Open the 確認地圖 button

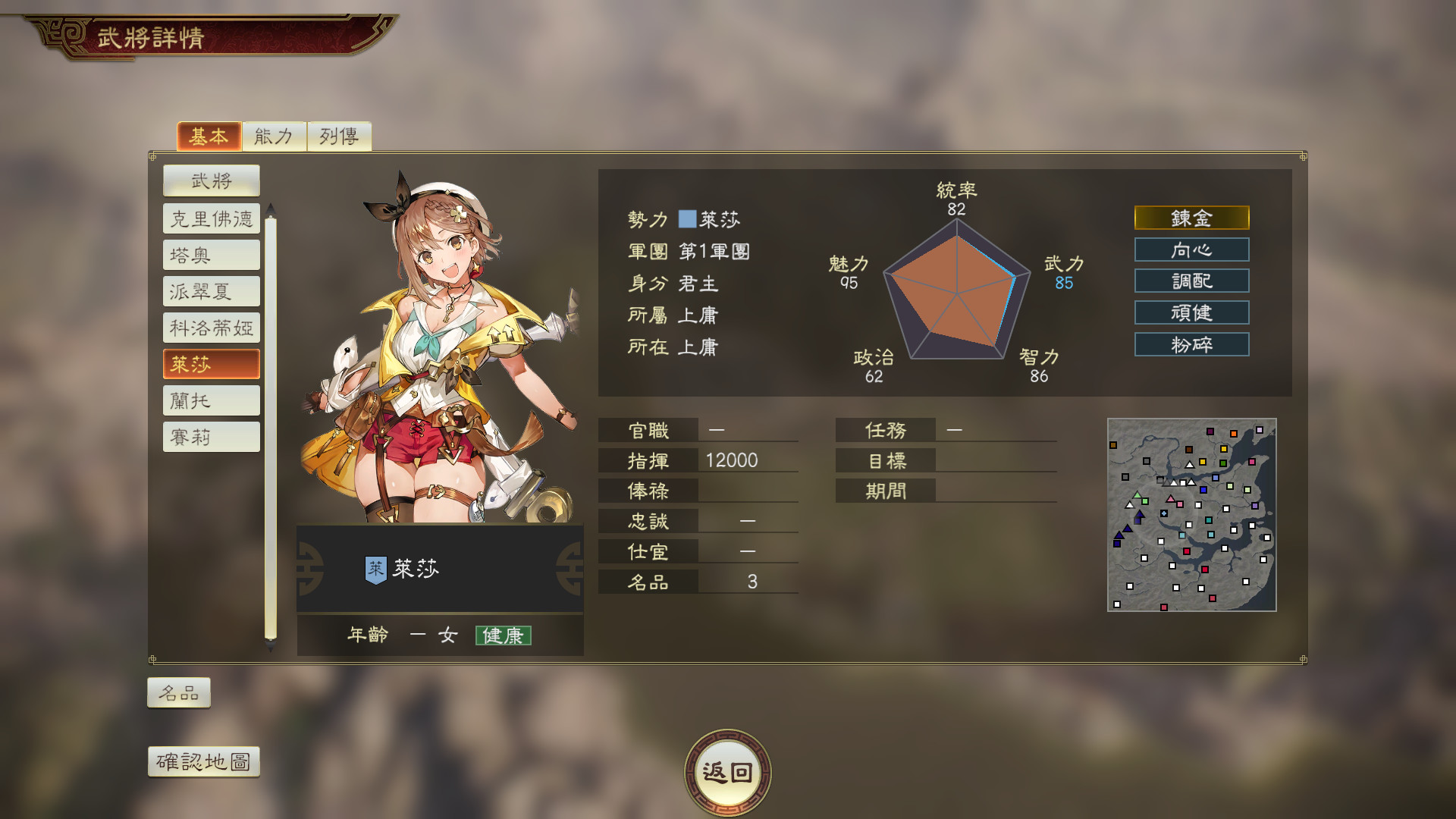coord(204,761)
